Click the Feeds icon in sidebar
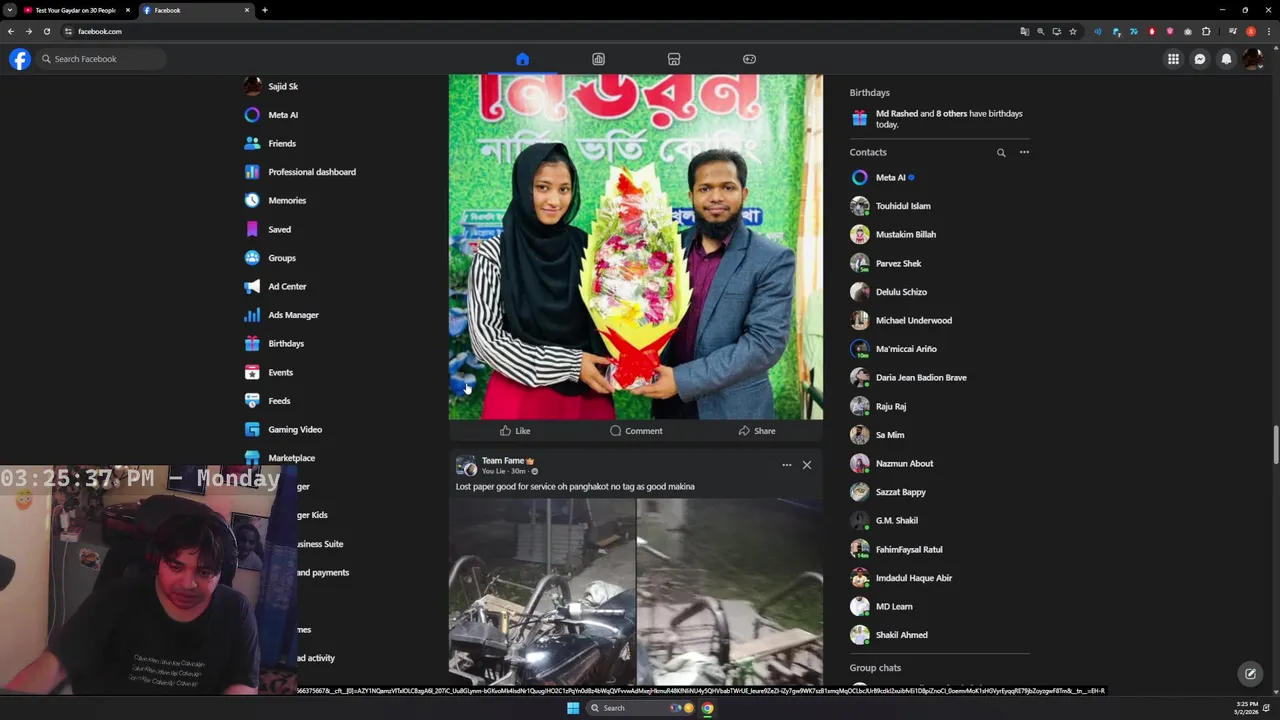Image resolution: width=1280 pixels, height=720 pixels. (x=252, y=401)
